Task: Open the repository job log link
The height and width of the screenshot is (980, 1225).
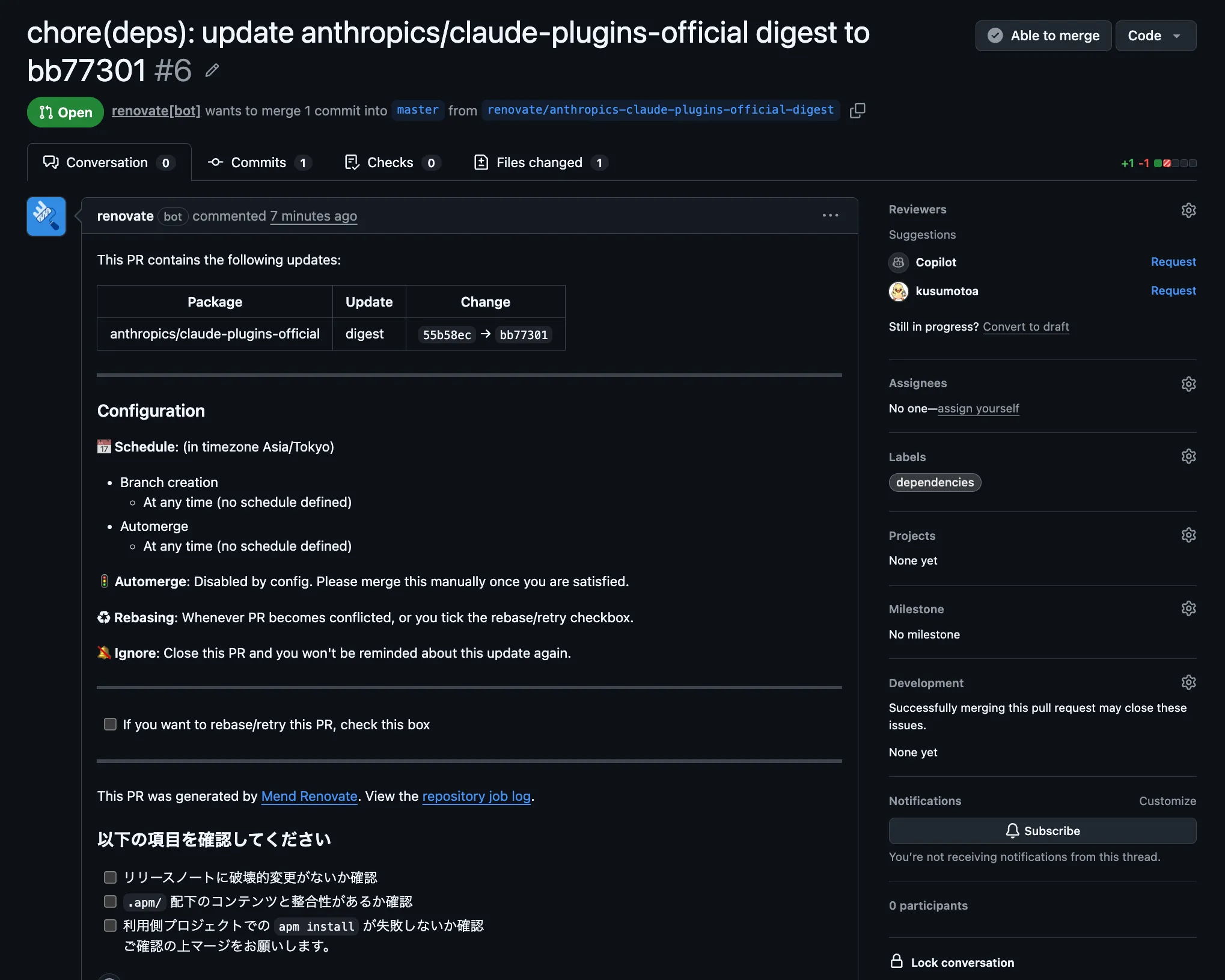Action: [476, 796]
